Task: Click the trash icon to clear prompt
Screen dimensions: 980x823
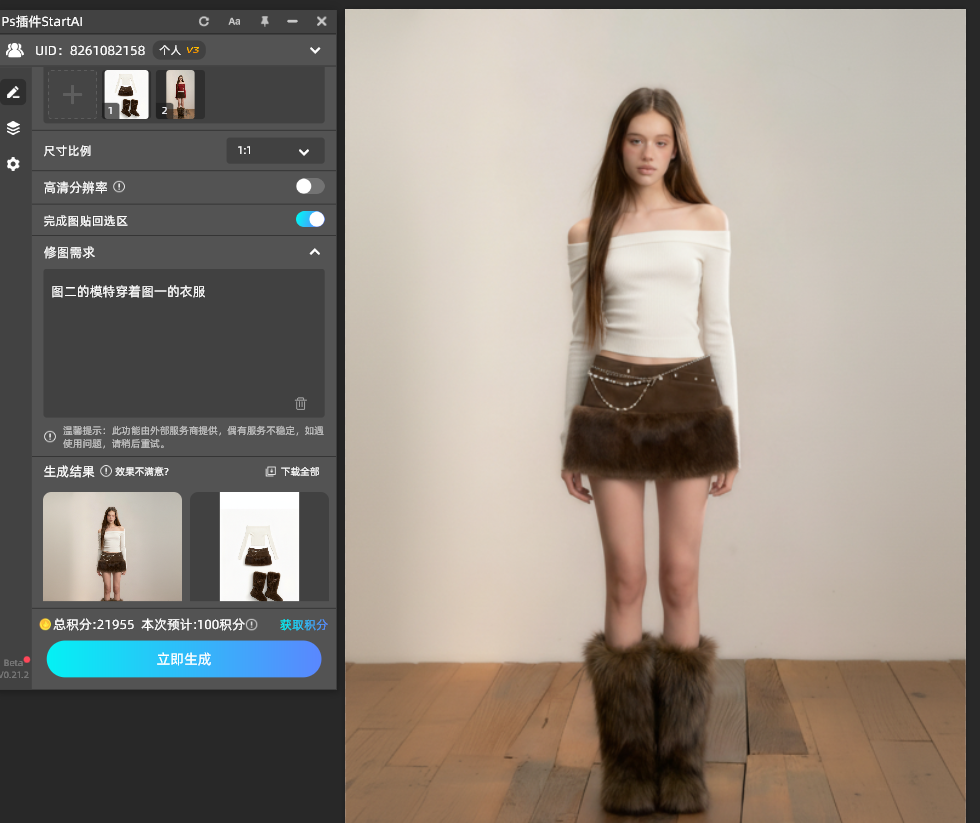Action: [301, 404]
